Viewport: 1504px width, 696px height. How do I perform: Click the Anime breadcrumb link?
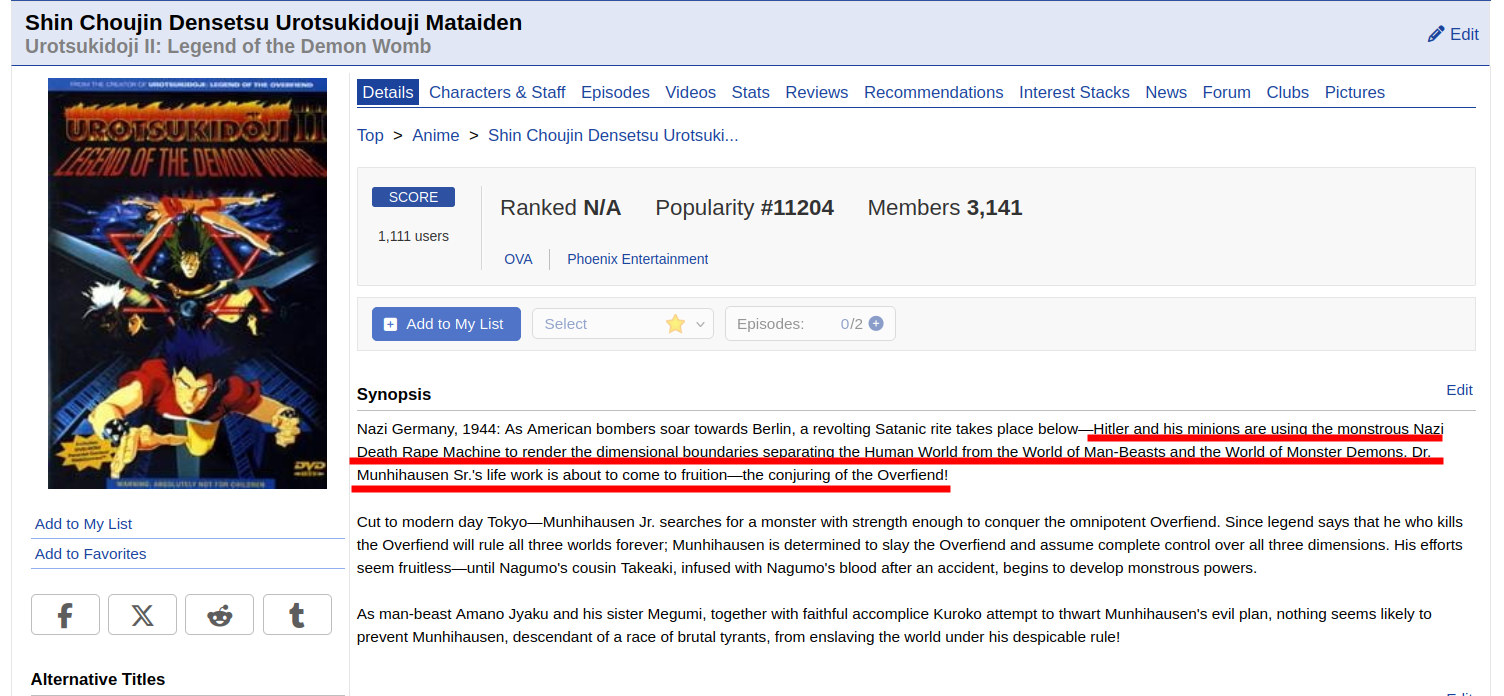point(436,135)
